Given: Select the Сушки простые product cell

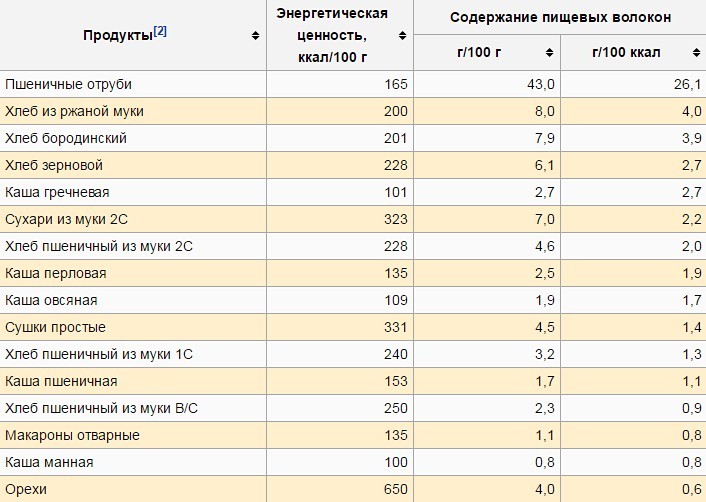Looking at the screenshot, I should point(55,327).
